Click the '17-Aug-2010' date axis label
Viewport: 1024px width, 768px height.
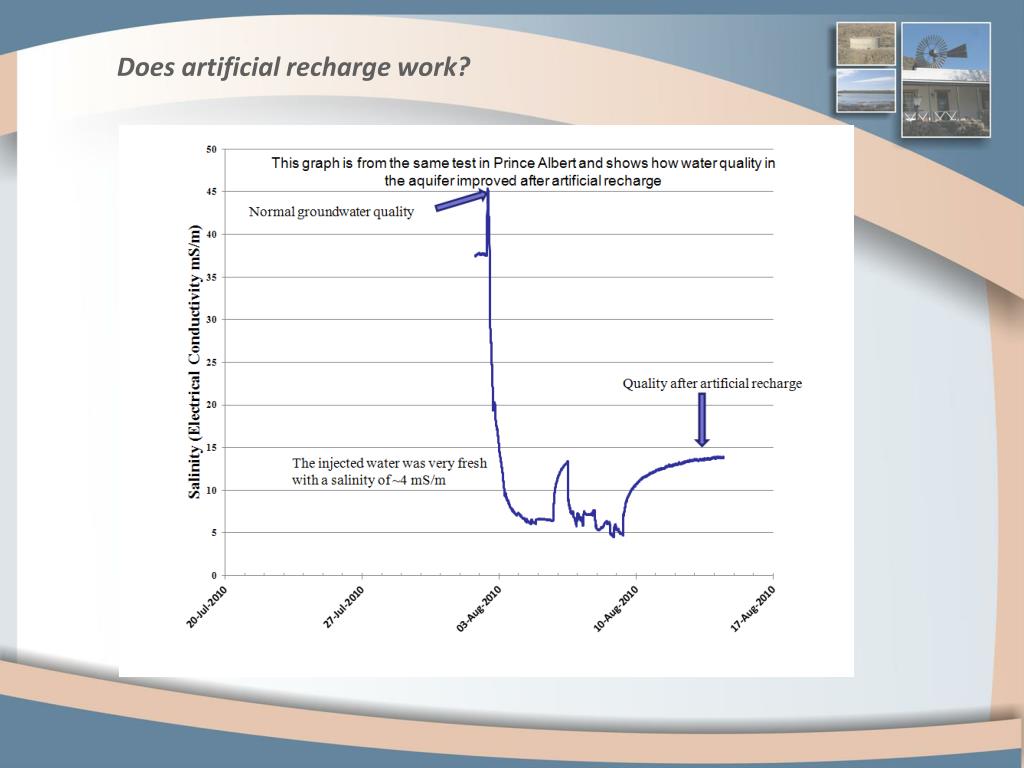point(753,609)
